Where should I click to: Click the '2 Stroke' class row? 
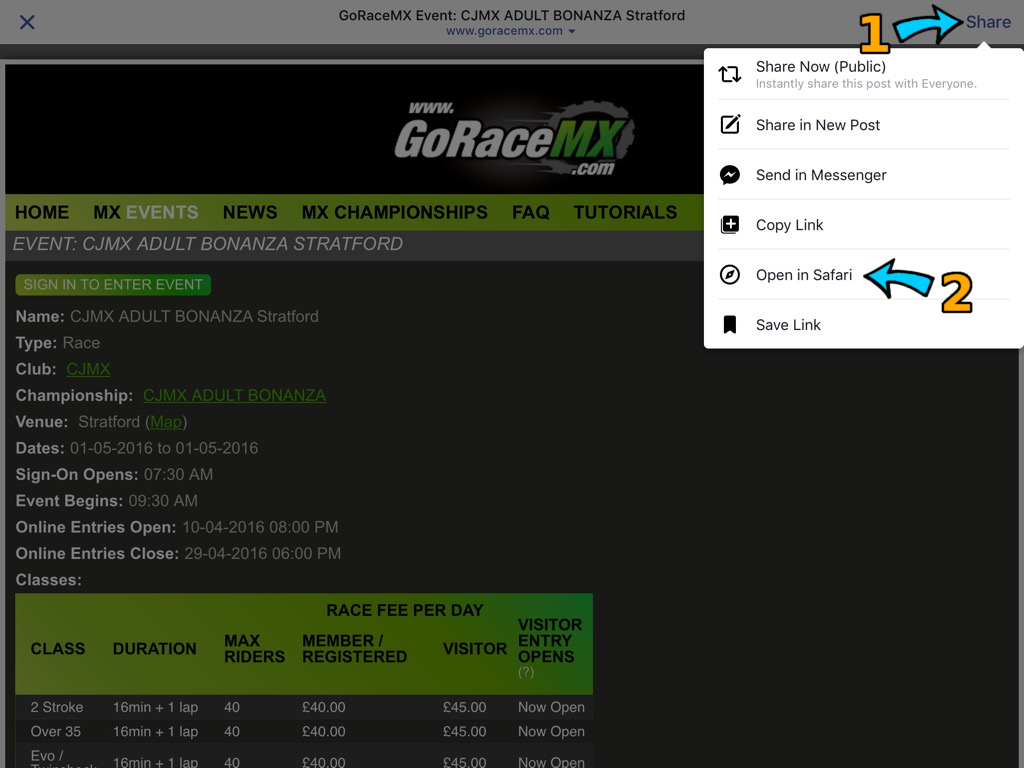coord(304,707)
